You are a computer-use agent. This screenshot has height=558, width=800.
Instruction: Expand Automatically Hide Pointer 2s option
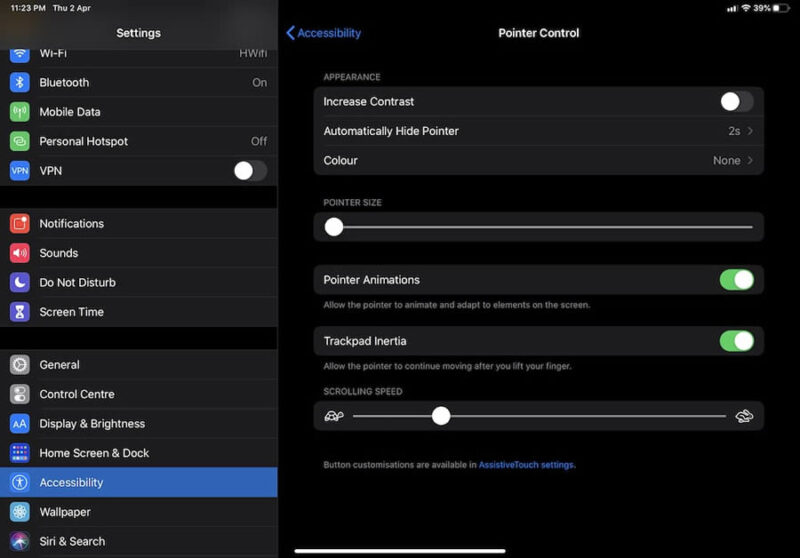538,131
